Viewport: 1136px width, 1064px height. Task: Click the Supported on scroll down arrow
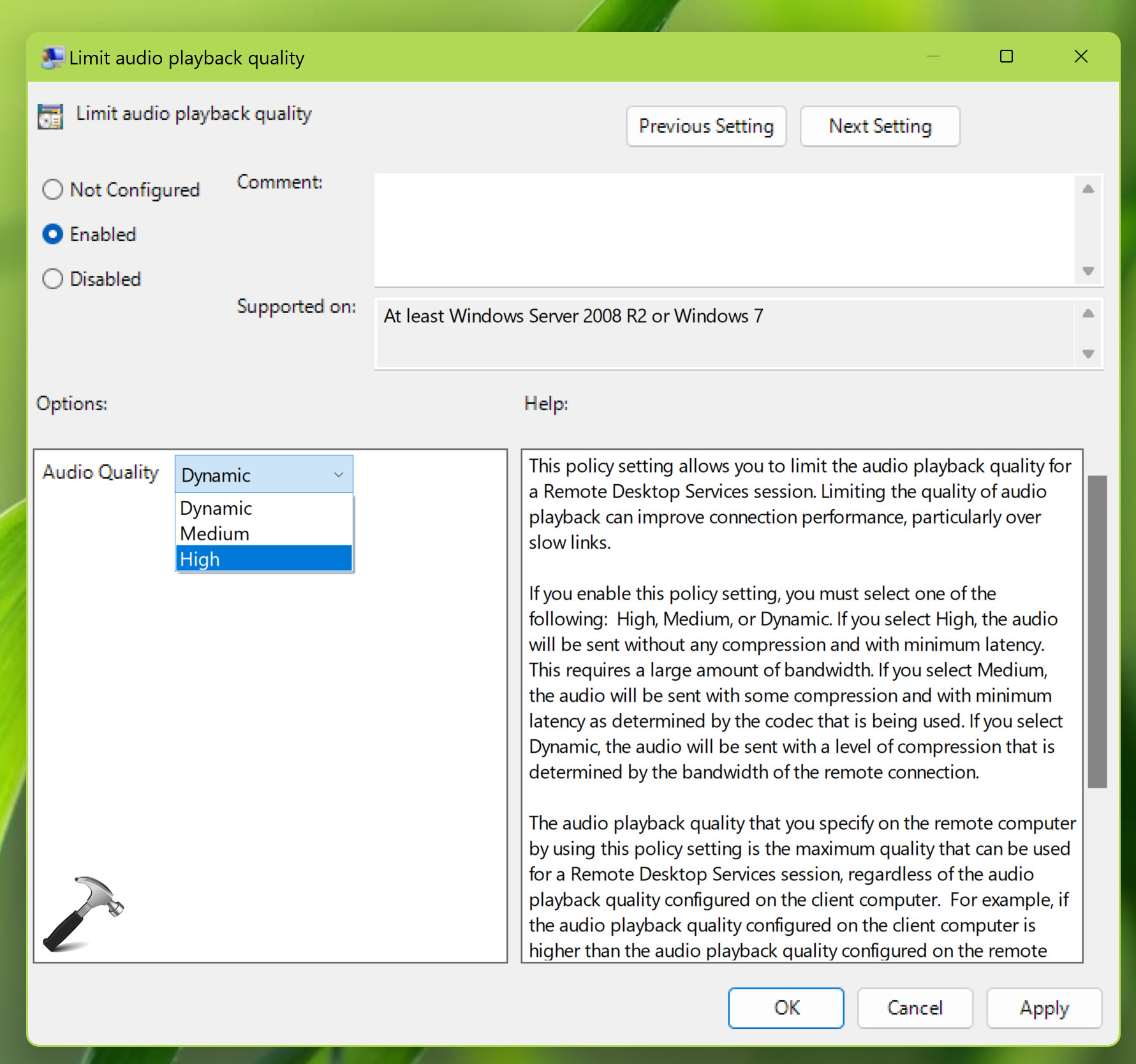pyautogui.click(x=1088, y=354)
